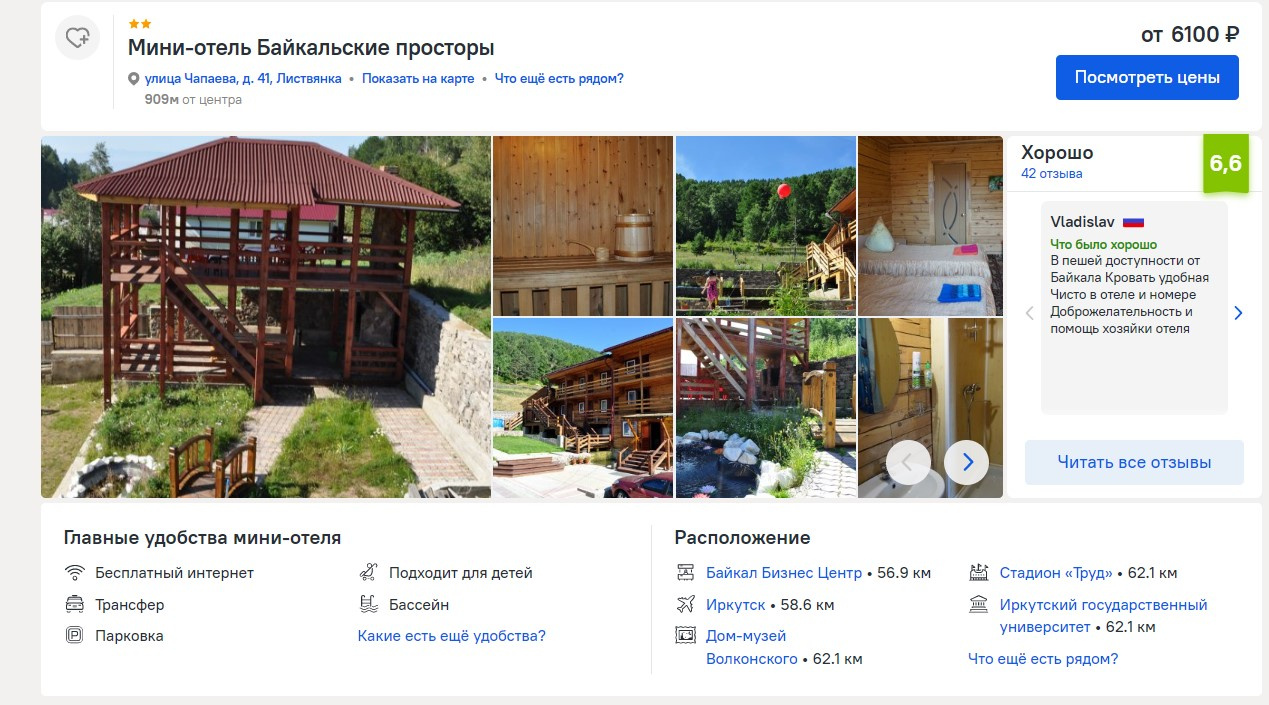Open Байкал Бизнес Центр location link
The width and height of the screenshot is (1269, 705).
point(784,573)
